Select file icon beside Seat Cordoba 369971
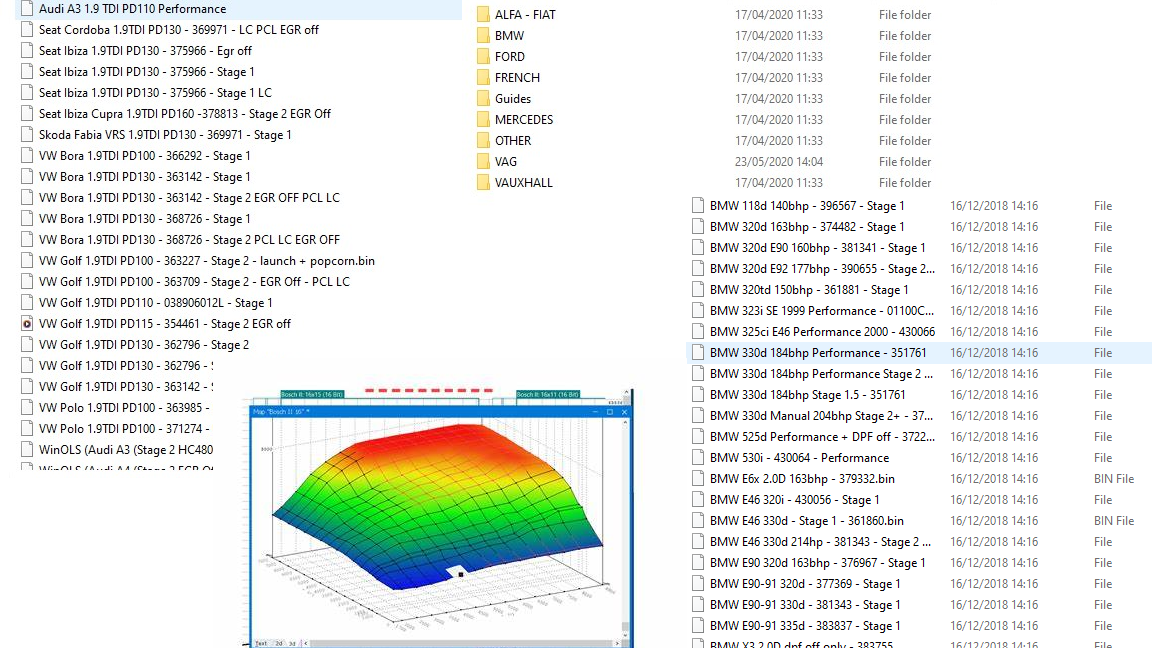Viewport: 1152px width, 648px height. pyautogui.click(x=27, y=29)
